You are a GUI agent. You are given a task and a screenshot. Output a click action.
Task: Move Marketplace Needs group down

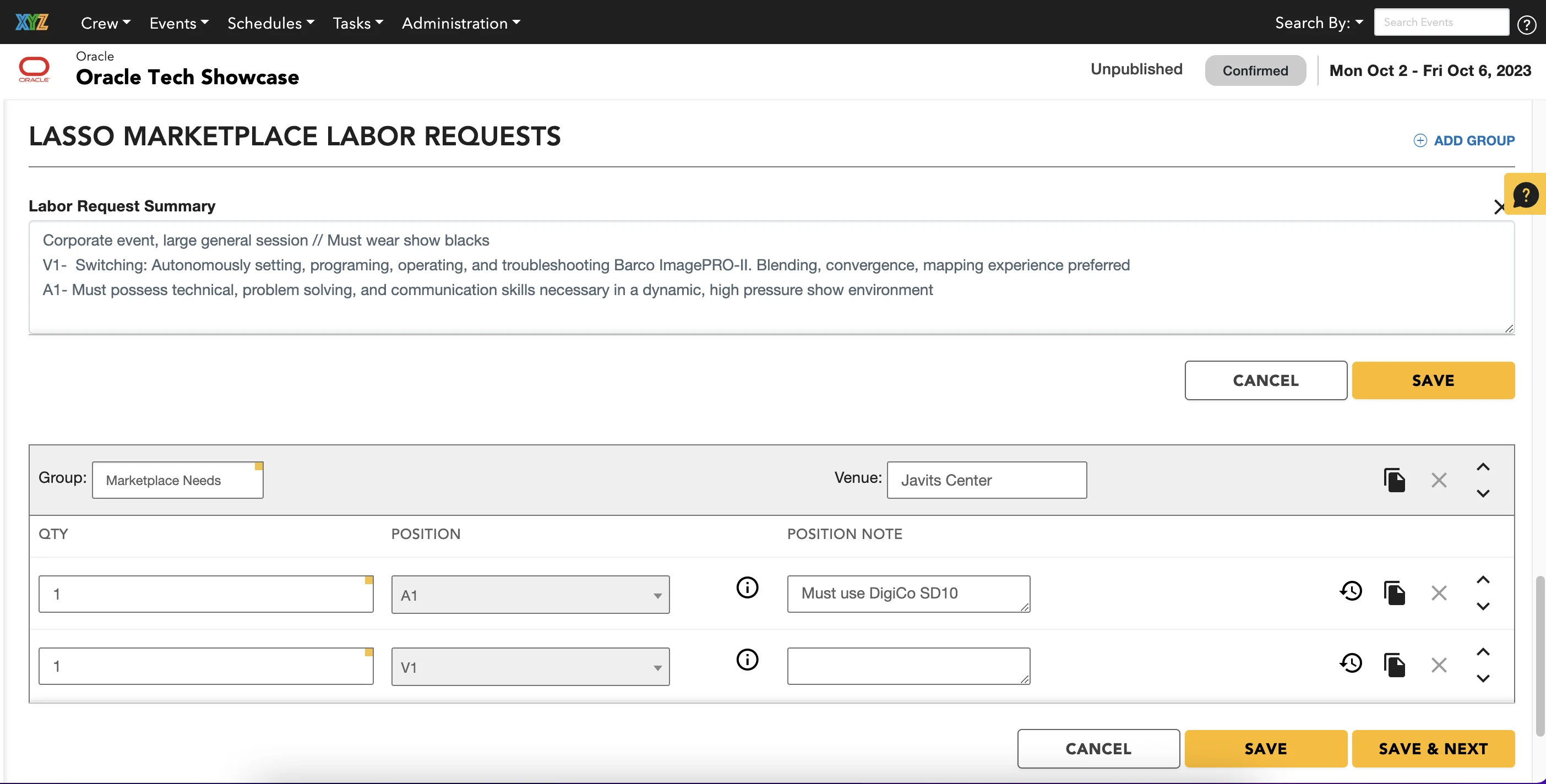tap(1483, 493)
